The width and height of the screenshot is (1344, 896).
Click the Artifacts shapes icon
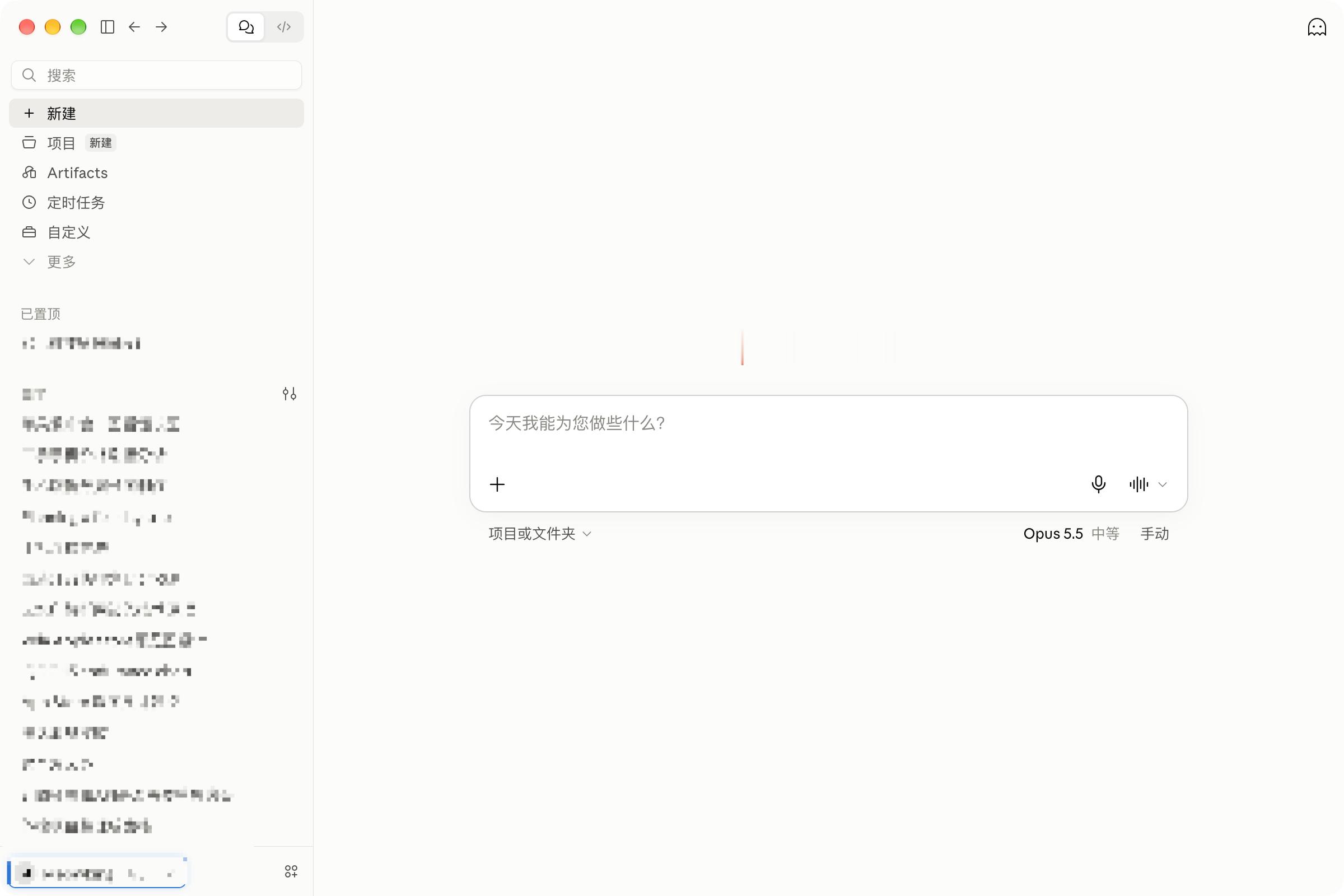click(29, 172)
